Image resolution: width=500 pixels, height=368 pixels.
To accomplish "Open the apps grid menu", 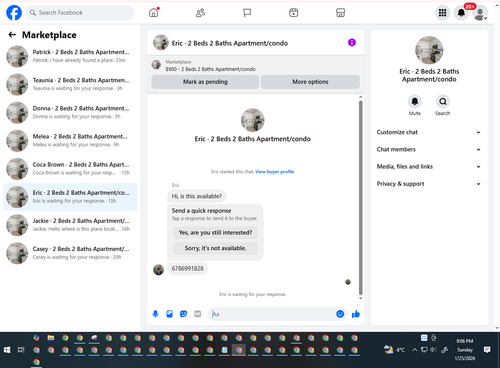I will click(442, 13).
